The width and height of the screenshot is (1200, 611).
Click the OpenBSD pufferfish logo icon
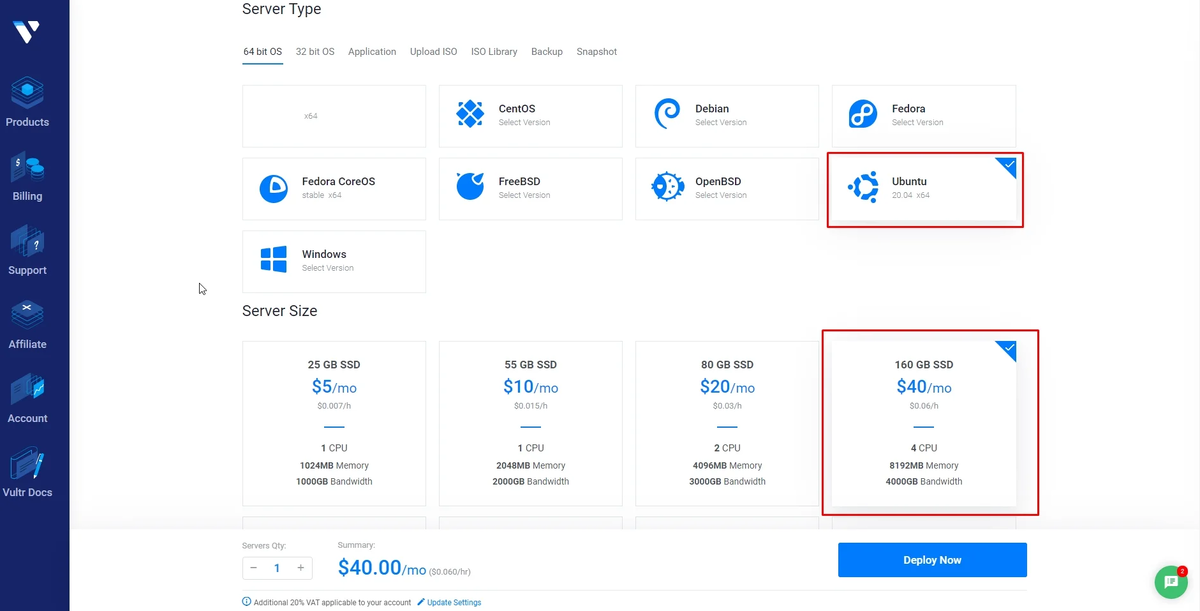667,187
